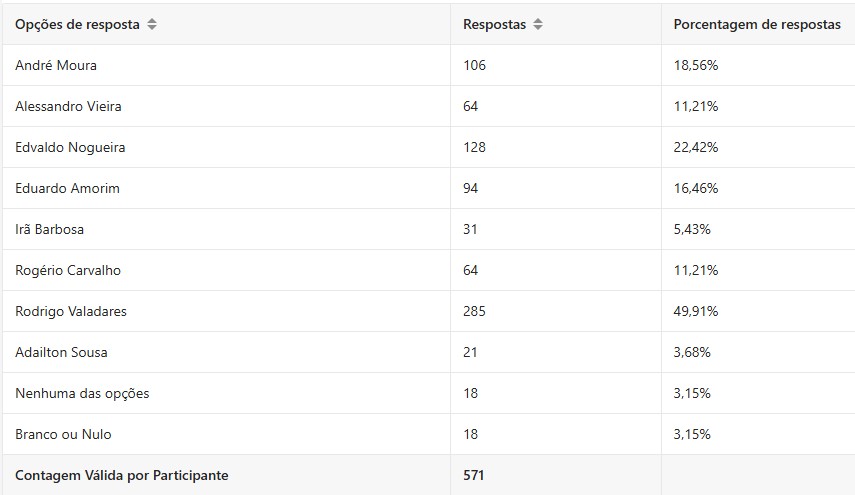Select the 128 responses count cell
This screenshot has width=855, height=495.
tap(474, 147)
